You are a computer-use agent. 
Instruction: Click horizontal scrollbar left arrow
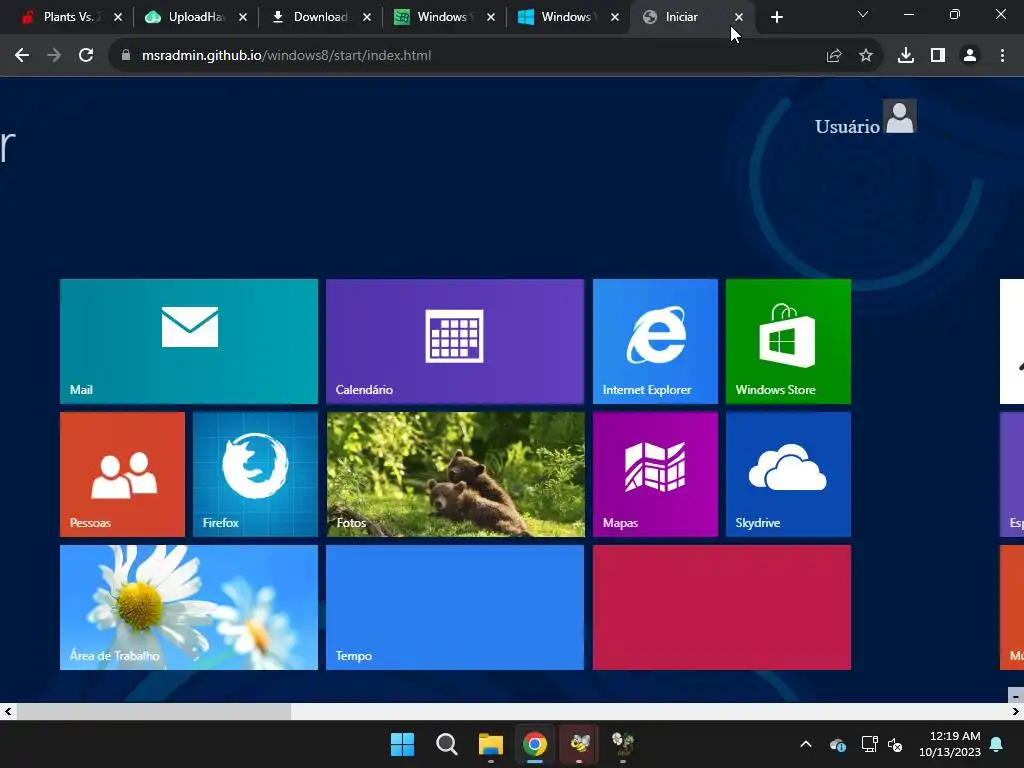8,712
